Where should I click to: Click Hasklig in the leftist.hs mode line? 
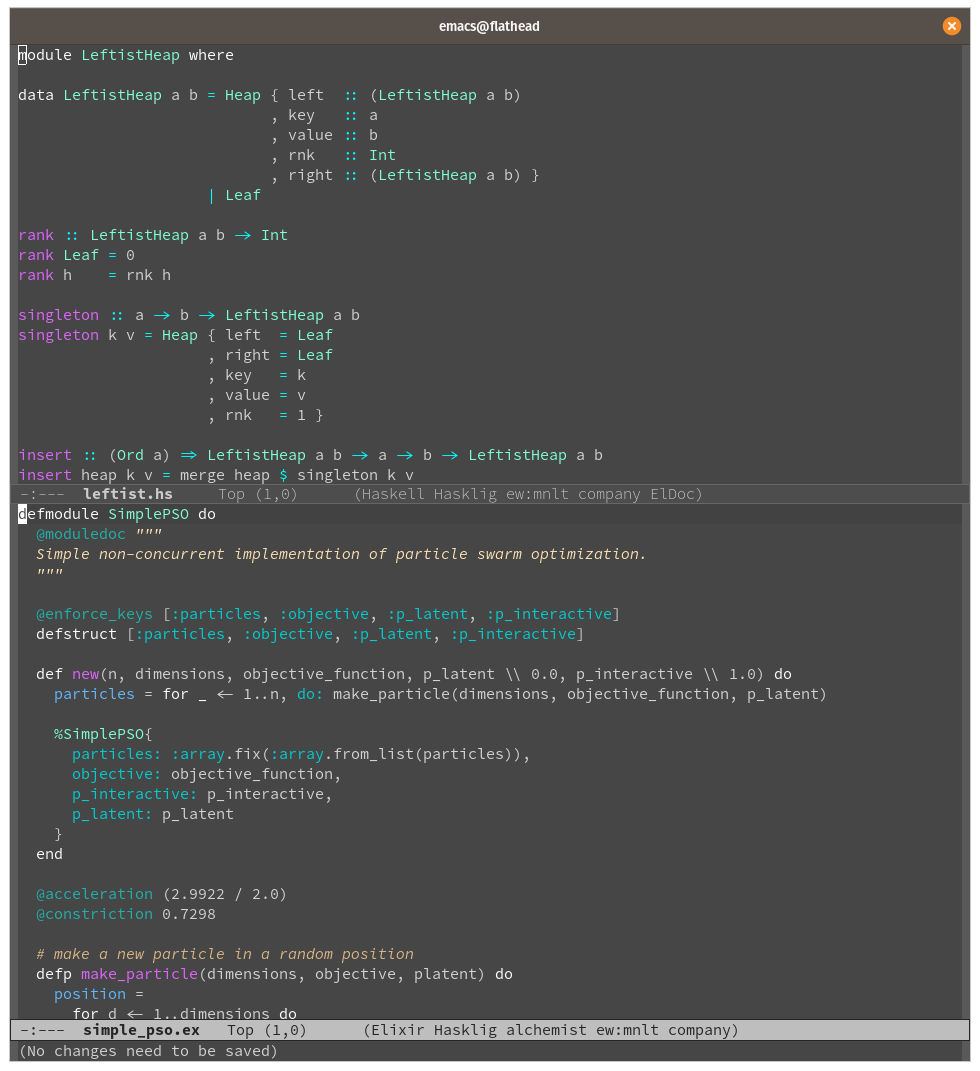point(461,494)
